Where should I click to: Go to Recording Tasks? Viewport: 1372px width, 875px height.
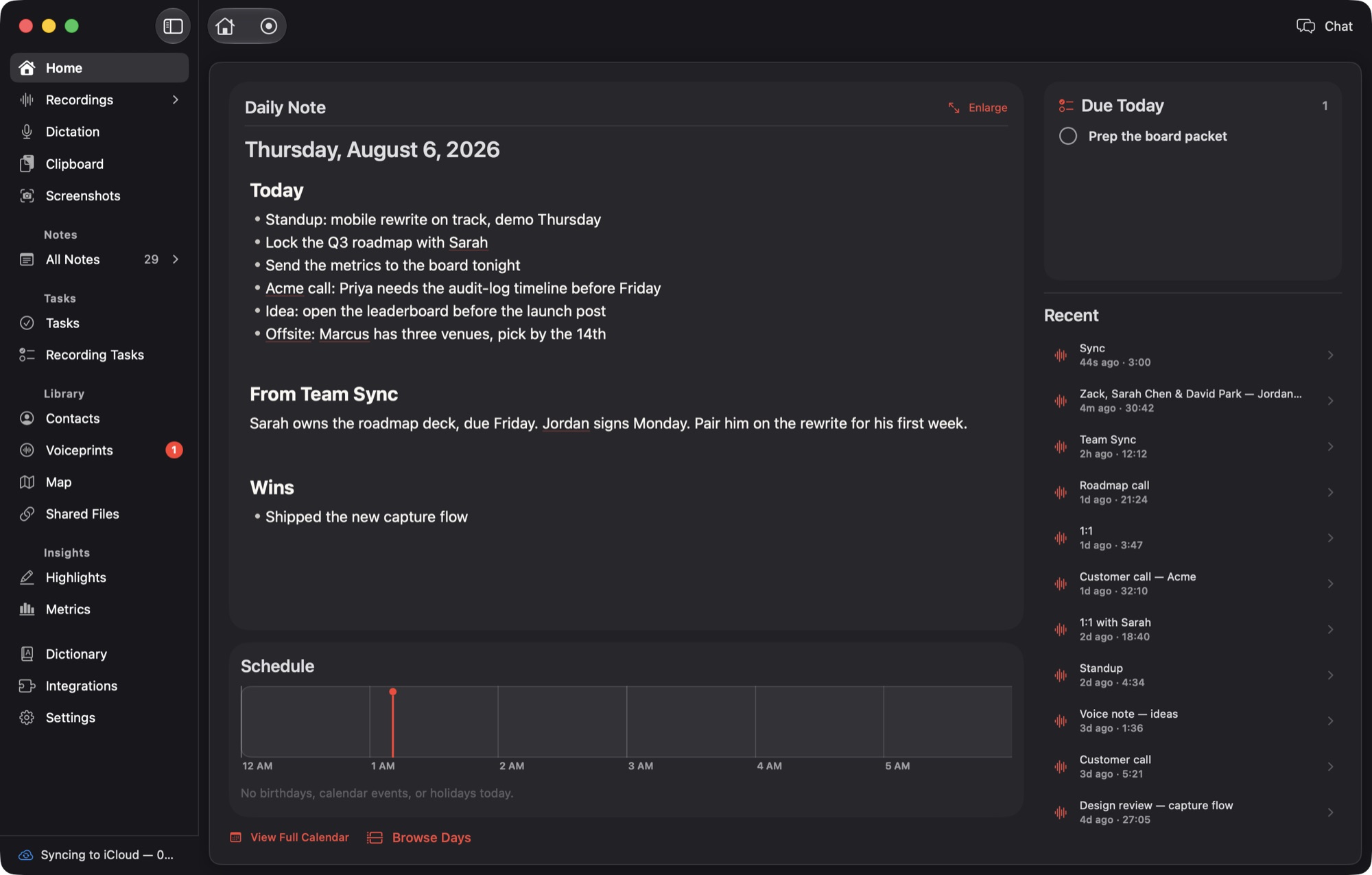point(99,355)
